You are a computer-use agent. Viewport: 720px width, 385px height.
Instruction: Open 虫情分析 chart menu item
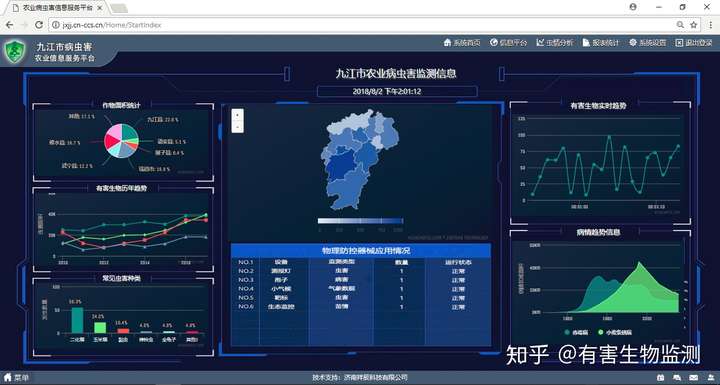[x=555, y=42]
